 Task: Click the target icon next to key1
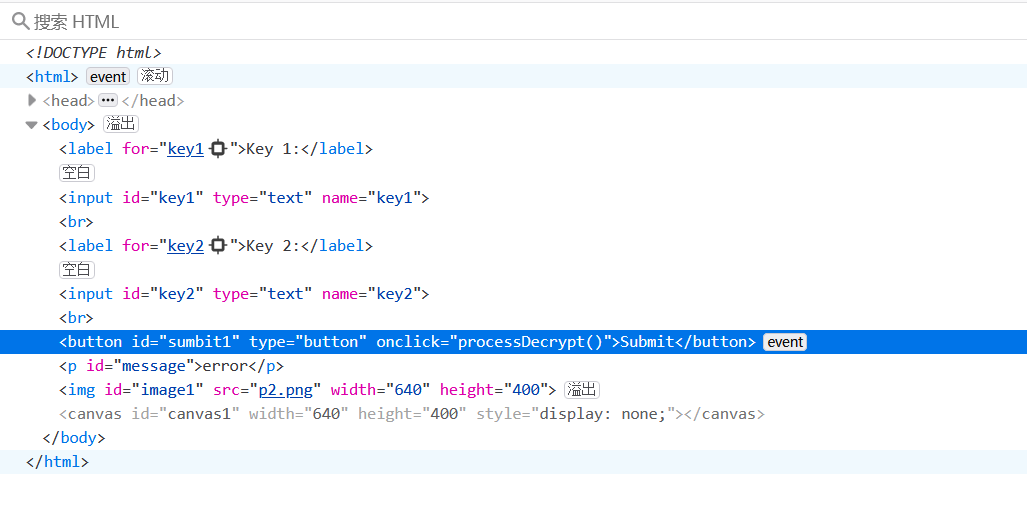point(217,149)
